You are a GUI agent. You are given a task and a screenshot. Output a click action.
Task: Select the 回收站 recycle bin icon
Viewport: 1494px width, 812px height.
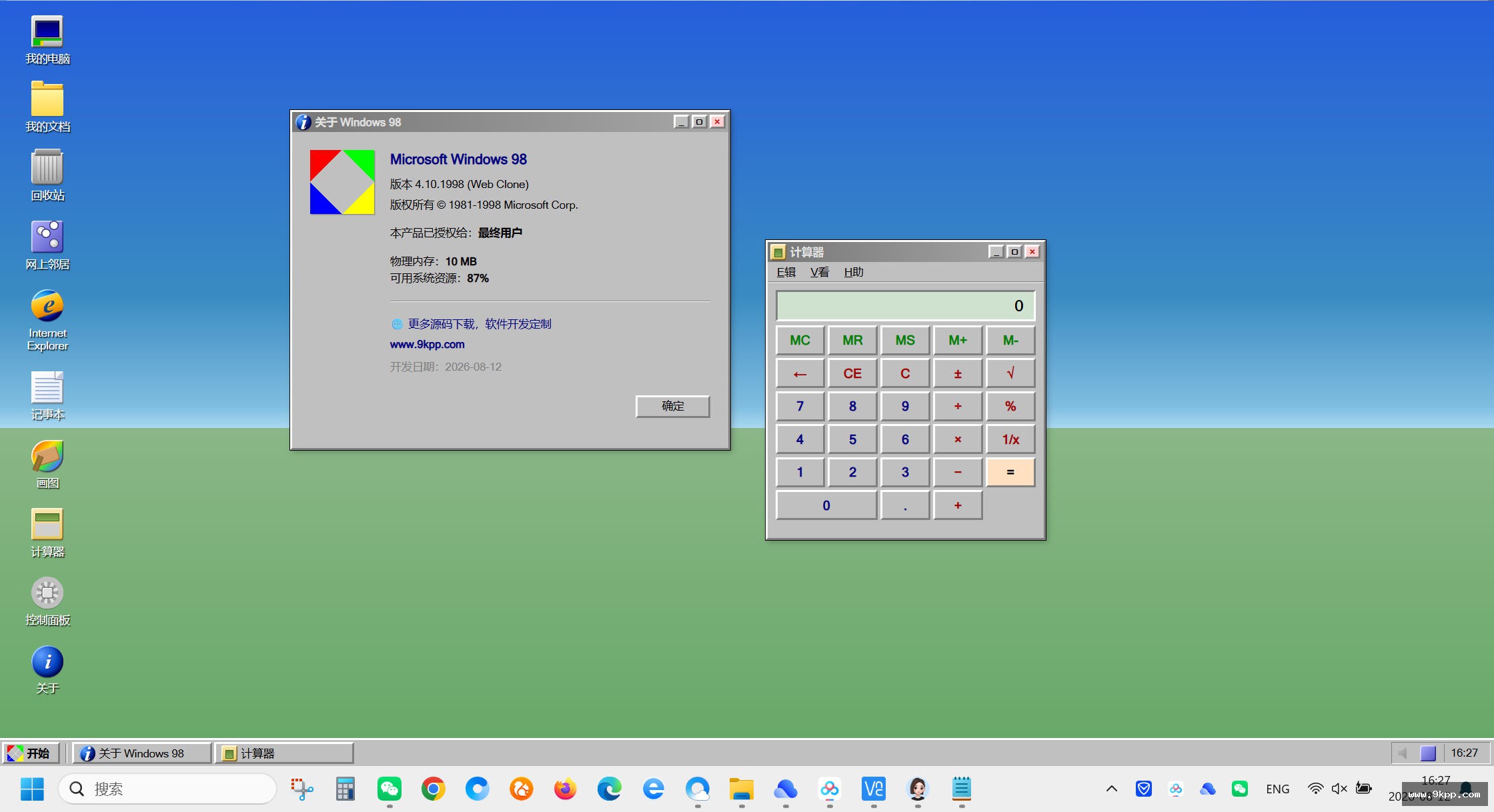point(47,176)
